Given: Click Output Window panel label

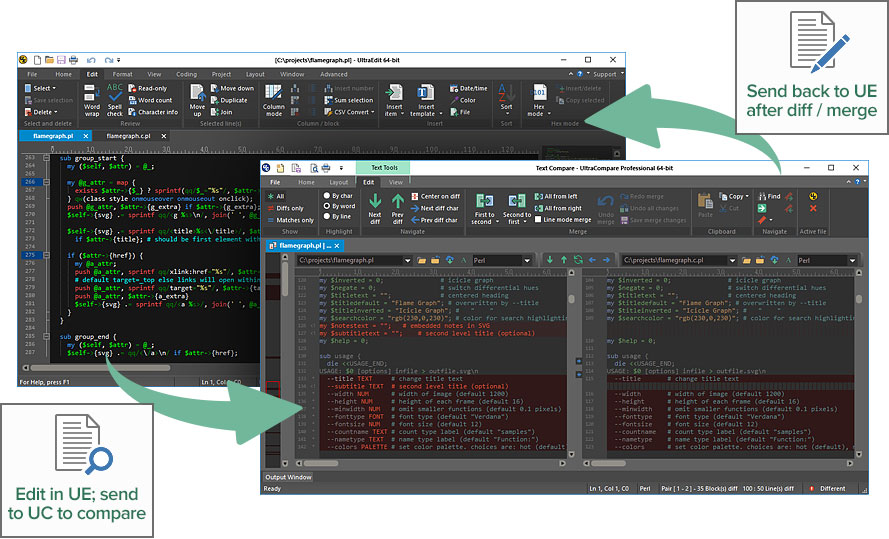Looking at the screenshot, I should tap(288, 477).
